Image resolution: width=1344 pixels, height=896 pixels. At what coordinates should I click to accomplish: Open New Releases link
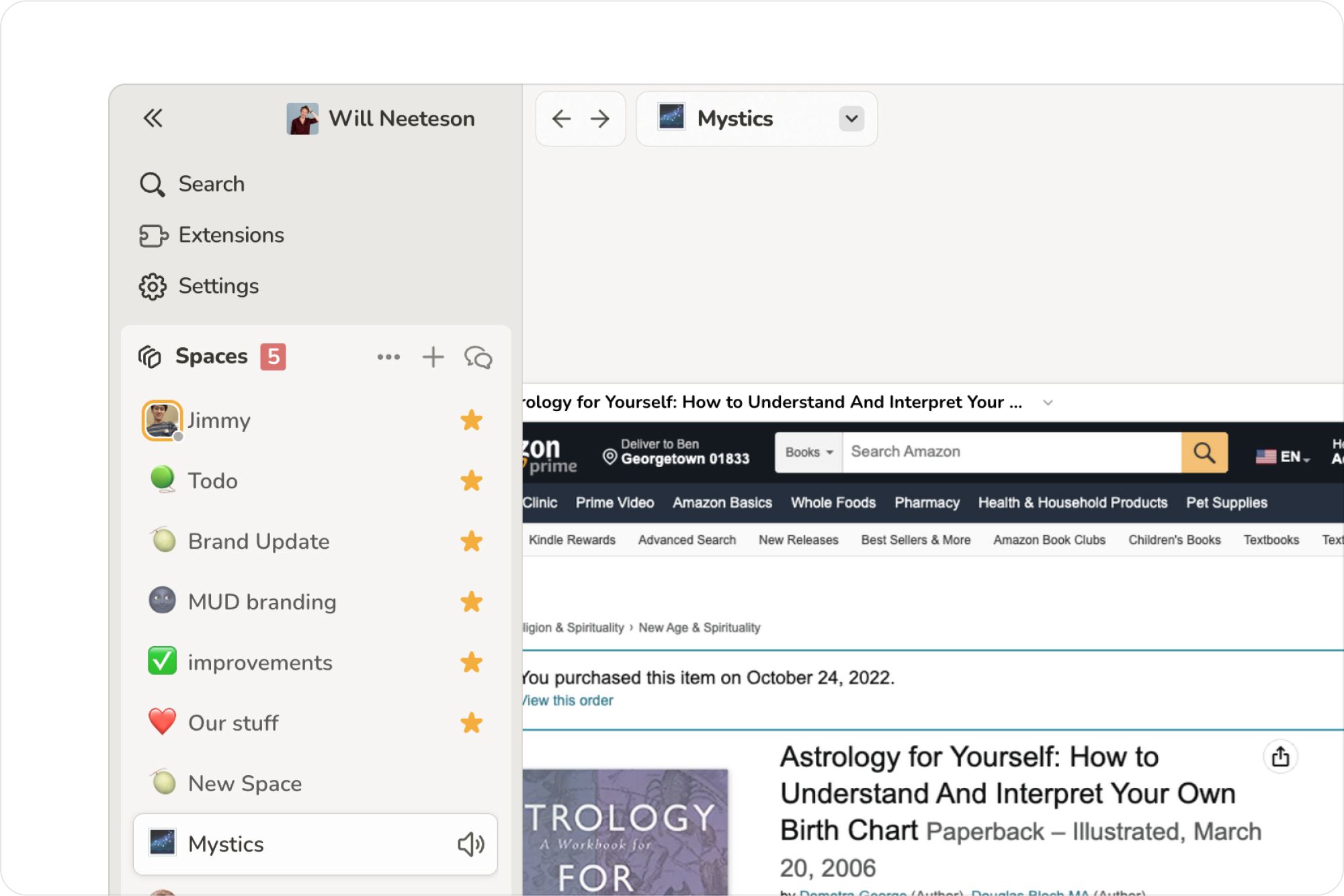pyautogui.click(x=798, y=540)
